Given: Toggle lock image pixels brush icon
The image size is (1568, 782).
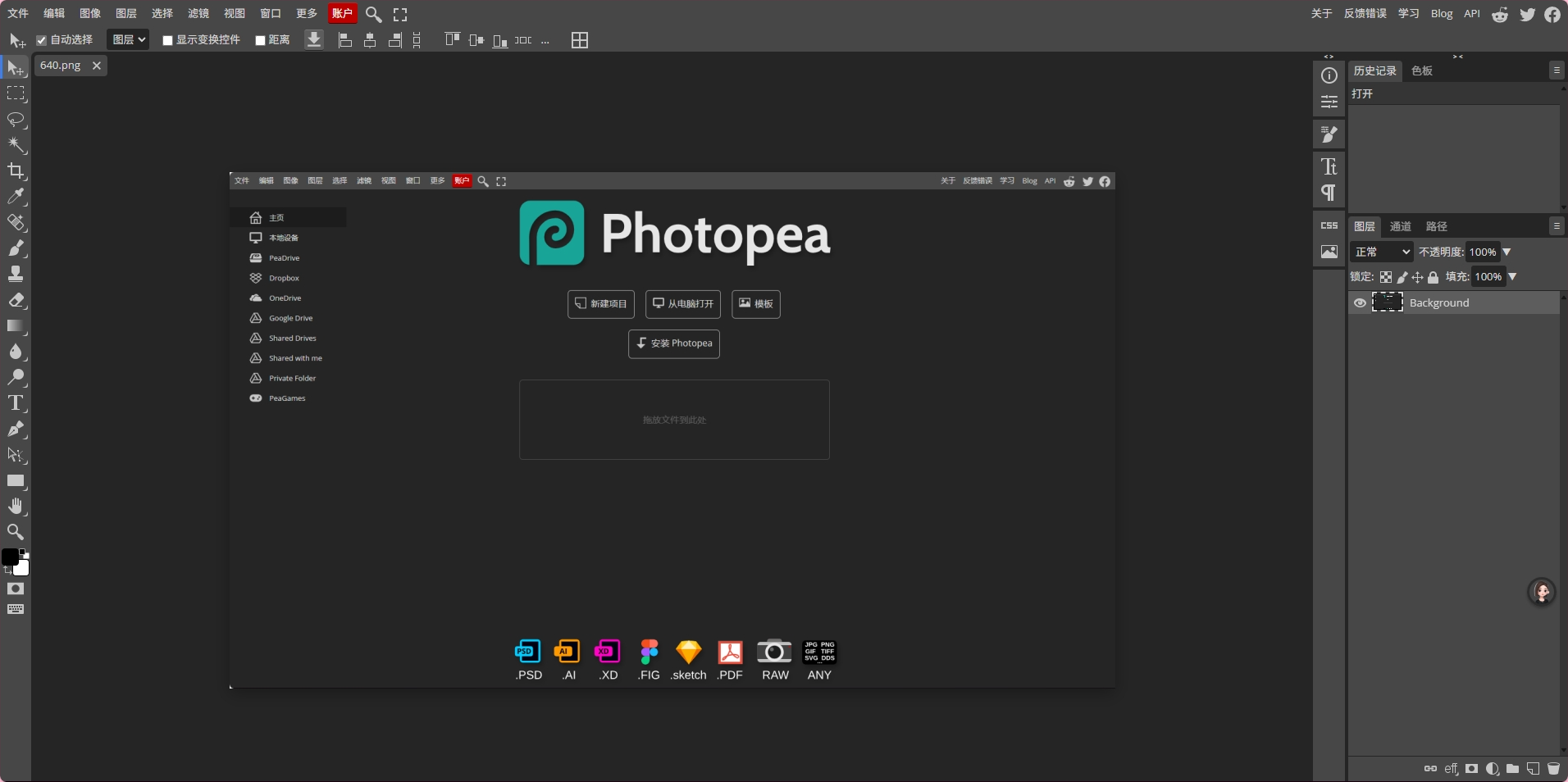Looking at the screenshot, I should point(1402,277).
